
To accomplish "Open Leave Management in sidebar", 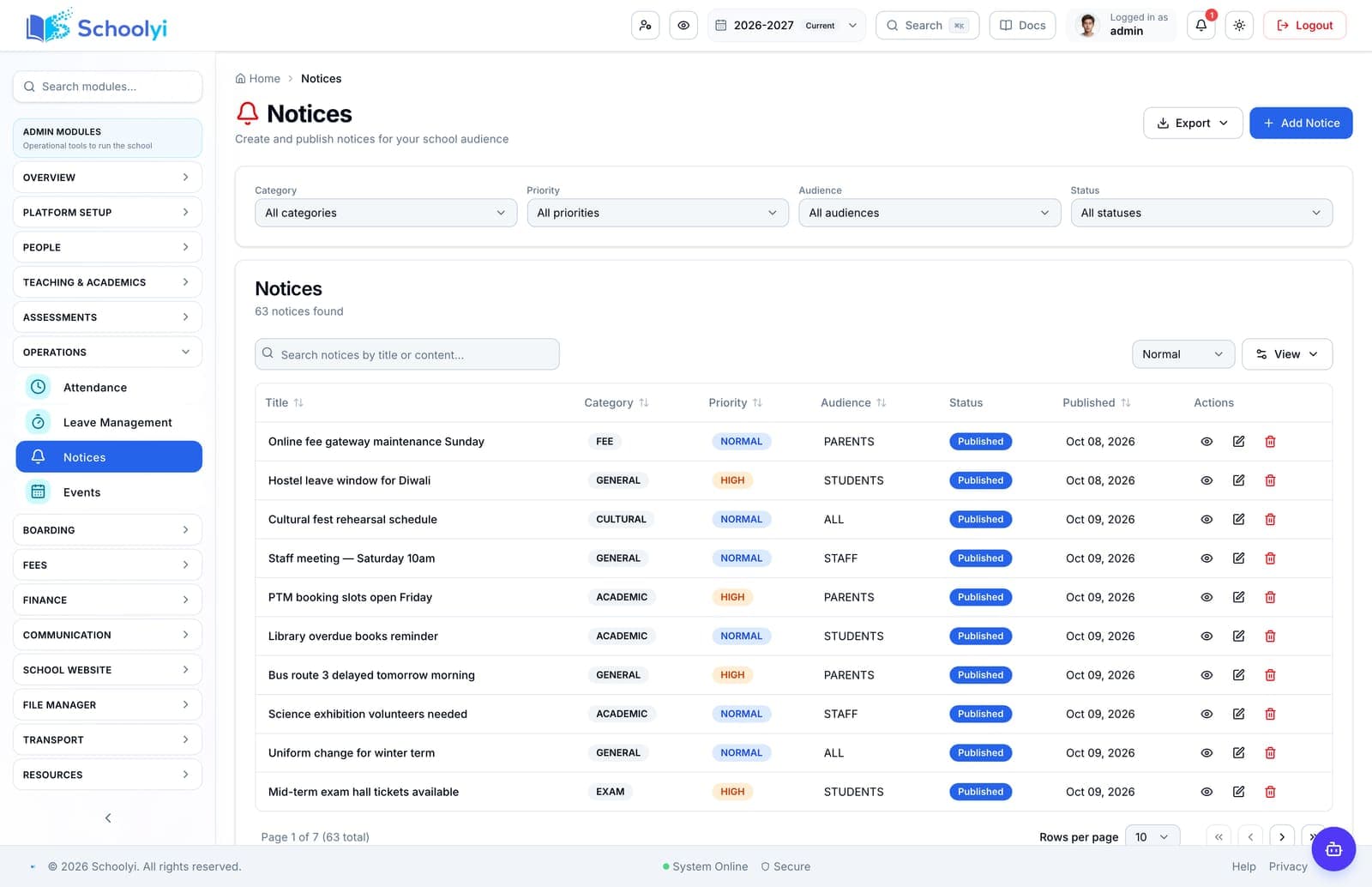I will click(109, 422).
